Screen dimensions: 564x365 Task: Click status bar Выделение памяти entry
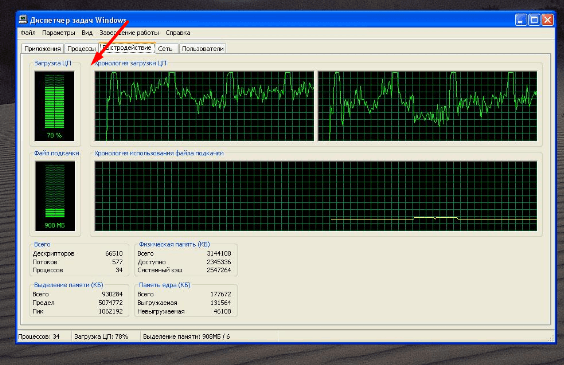(209, 337)
